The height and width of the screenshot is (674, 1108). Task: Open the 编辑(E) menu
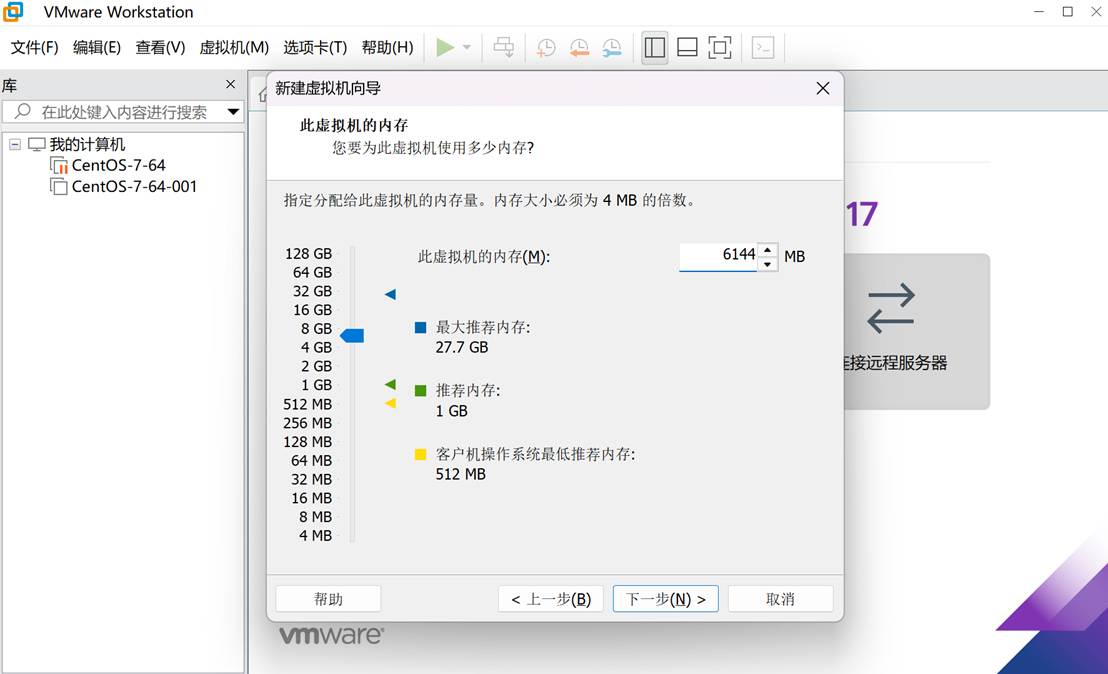pos(97,47)
